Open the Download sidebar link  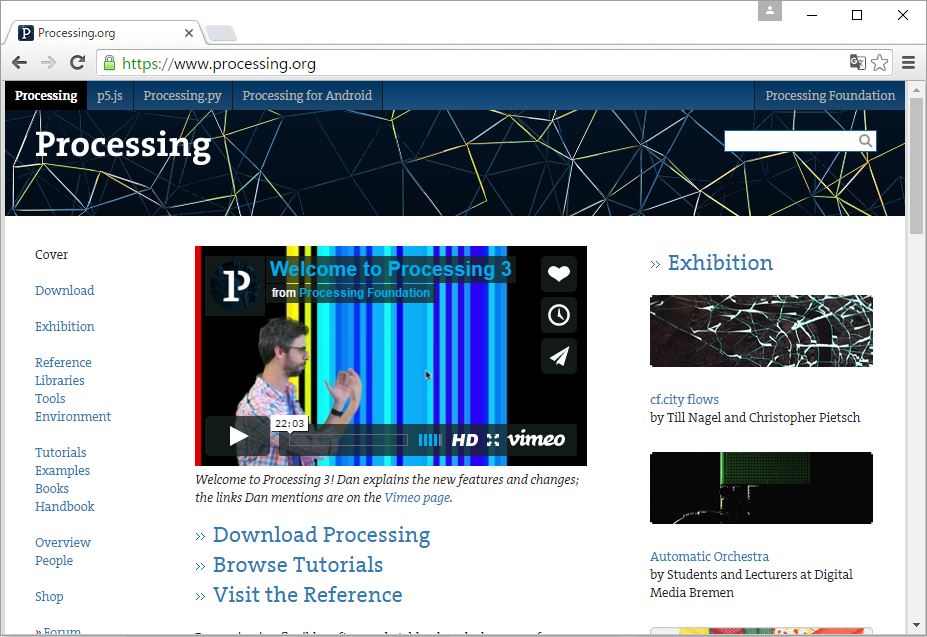[64, 290]
